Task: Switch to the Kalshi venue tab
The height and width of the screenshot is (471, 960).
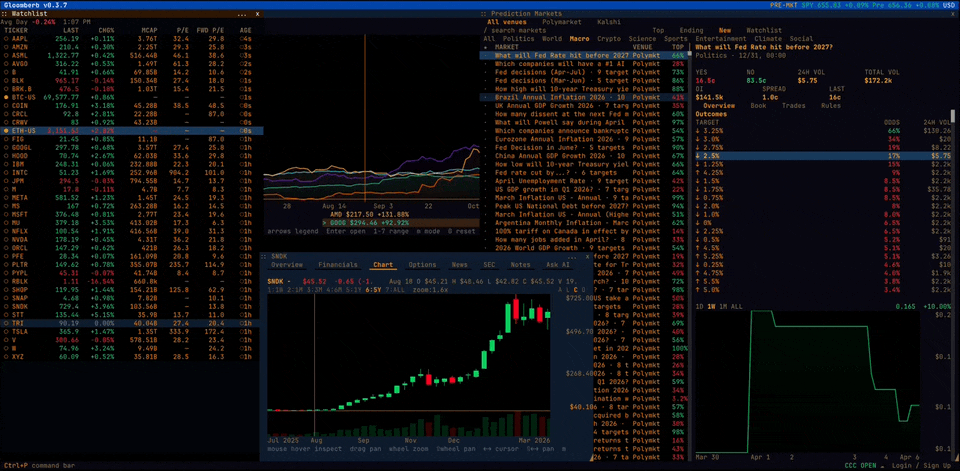Action: pos(608,21)
